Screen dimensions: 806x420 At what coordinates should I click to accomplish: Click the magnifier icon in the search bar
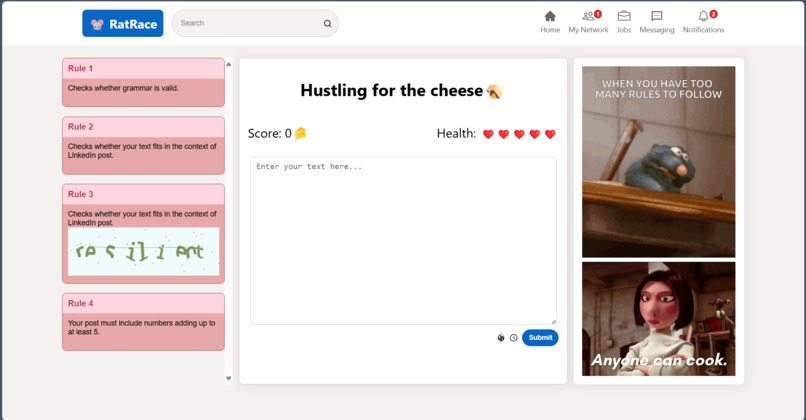tap(327, 23)
